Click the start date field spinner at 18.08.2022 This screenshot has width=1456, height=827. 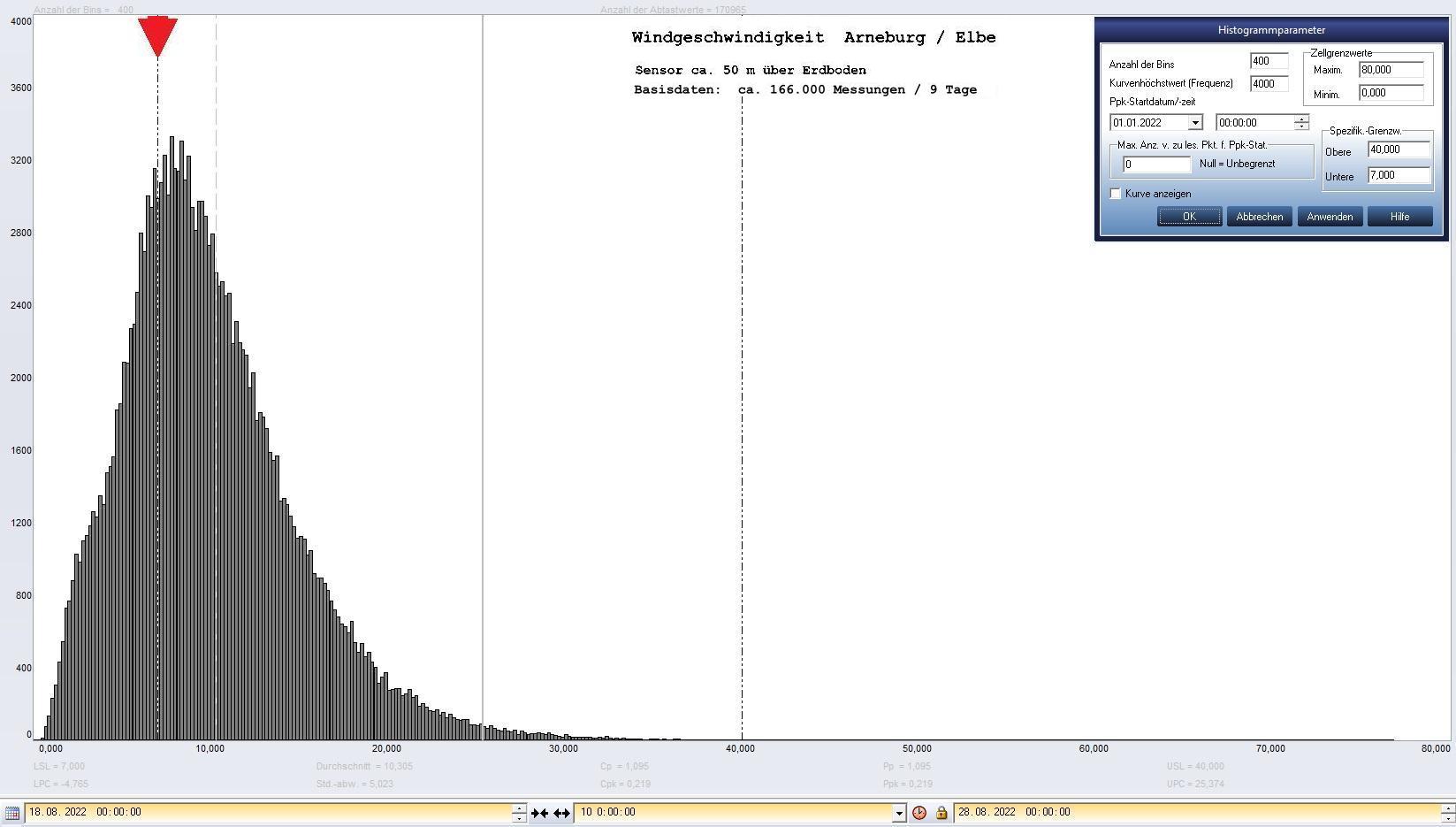(519, 812)
